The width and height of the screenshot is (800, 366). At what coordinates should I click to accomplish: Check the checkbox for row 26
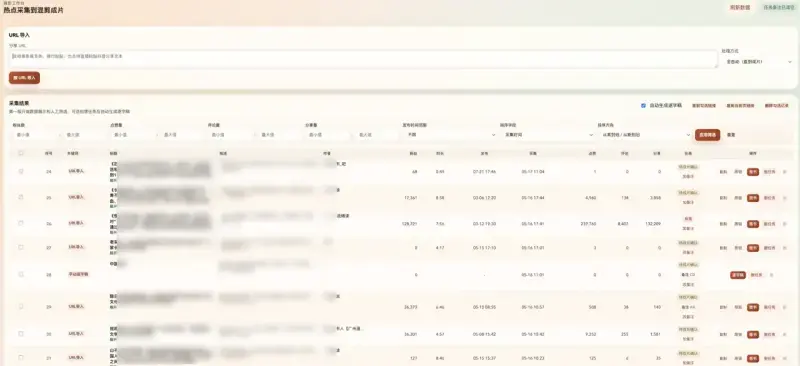click(21, 223)
